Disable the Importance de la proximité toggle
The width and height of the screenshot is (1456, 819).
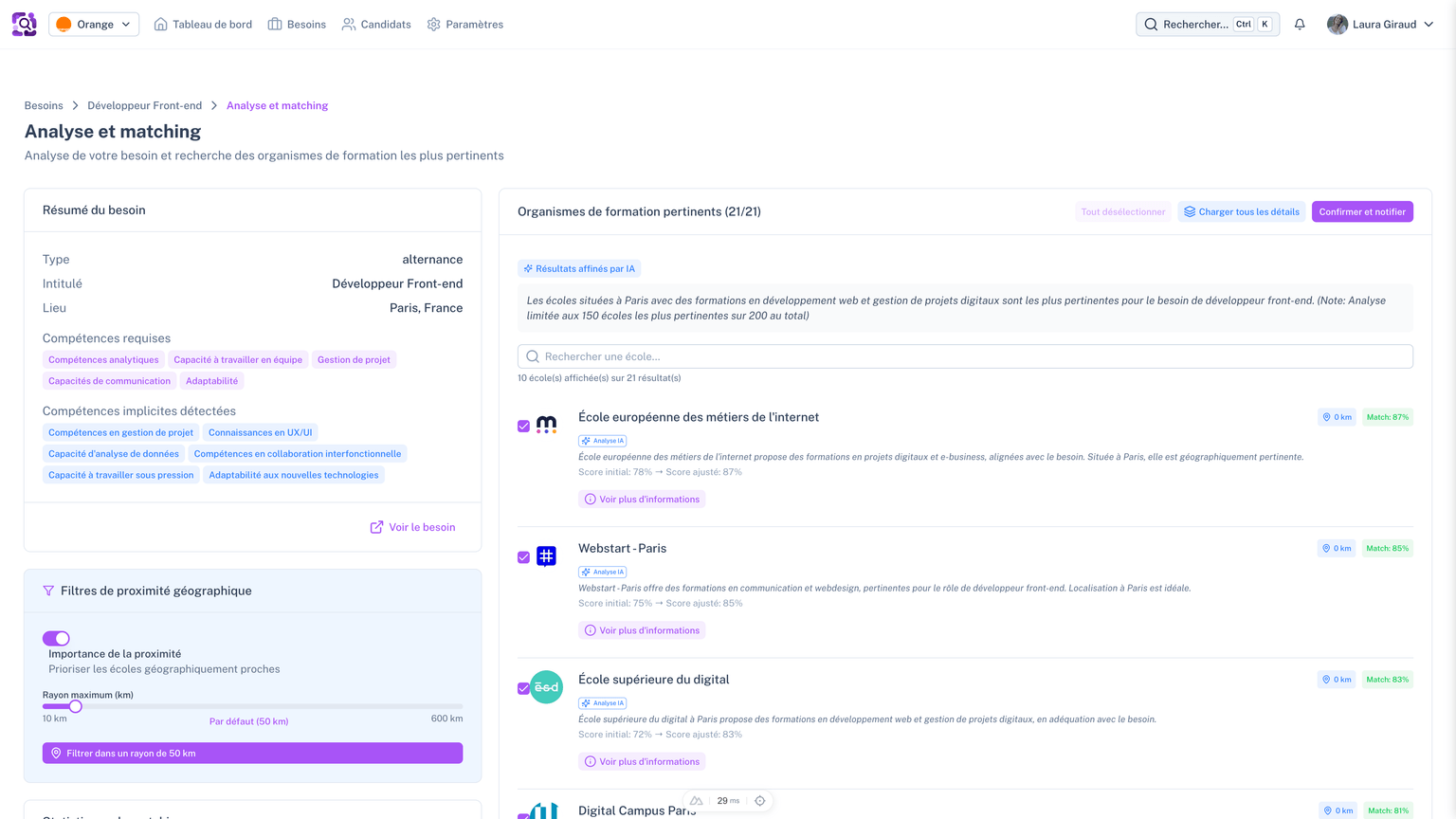(57, 638)
